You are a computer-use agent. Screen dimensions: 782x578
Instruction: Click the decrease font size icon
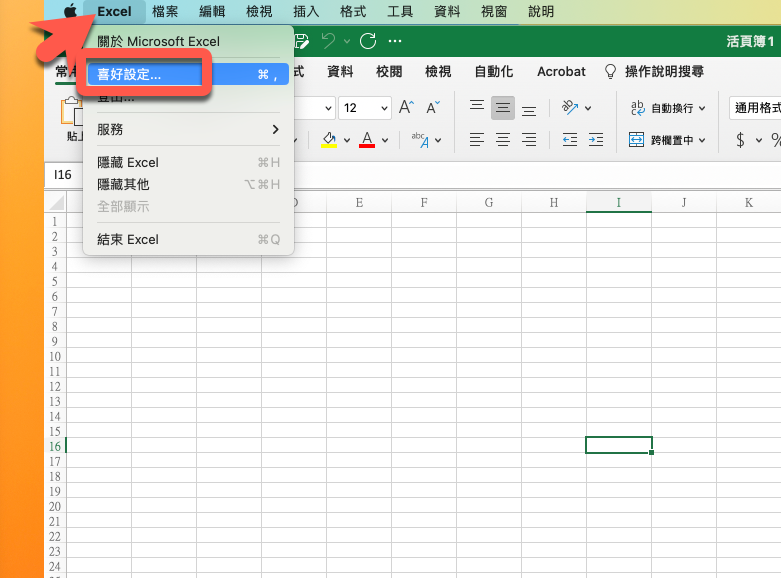[433, 108]
